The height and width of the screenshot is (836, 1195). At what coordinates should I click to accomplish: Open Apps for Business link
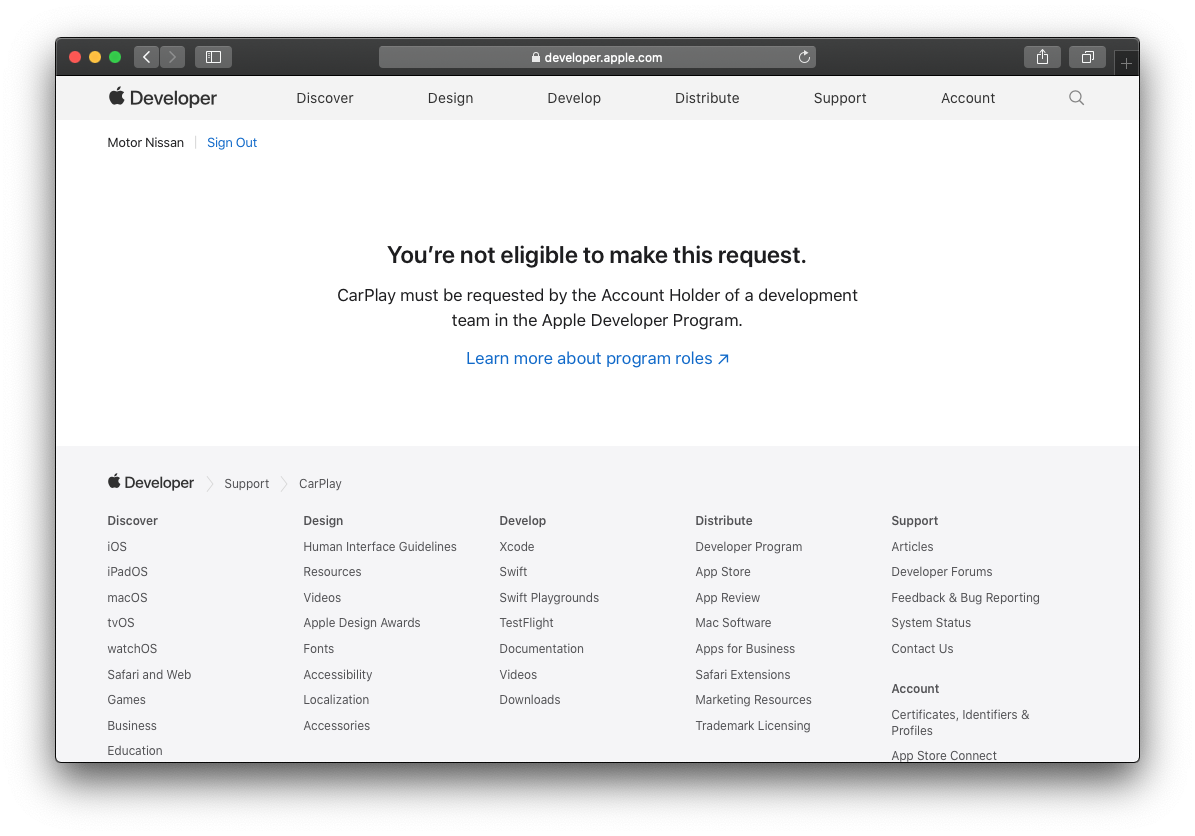click(745, 649)
